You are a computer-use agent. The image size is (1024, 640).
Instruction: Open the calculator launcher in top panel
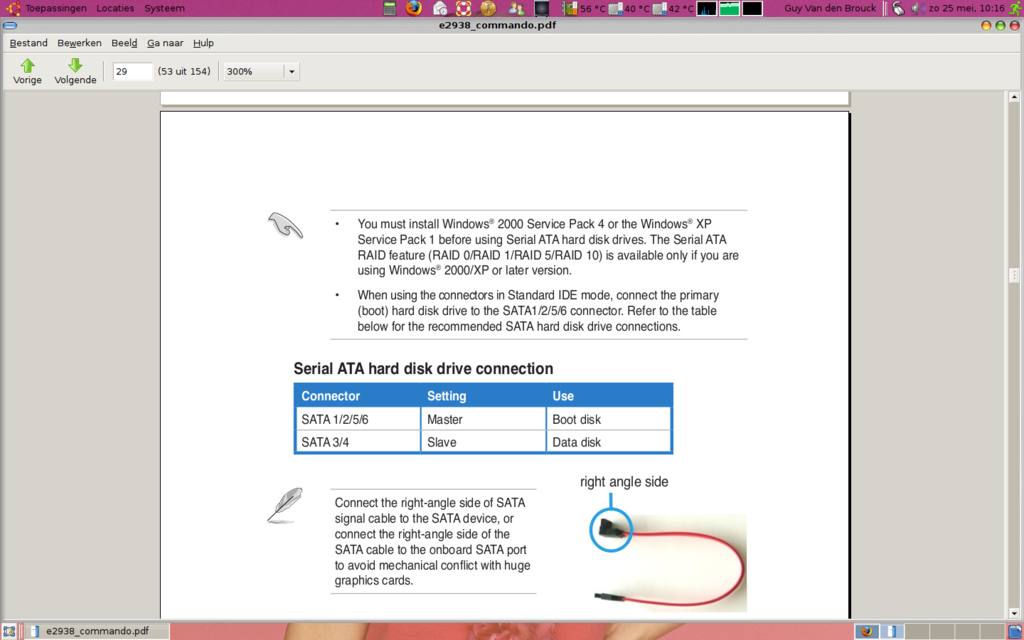tap(391, 8)
